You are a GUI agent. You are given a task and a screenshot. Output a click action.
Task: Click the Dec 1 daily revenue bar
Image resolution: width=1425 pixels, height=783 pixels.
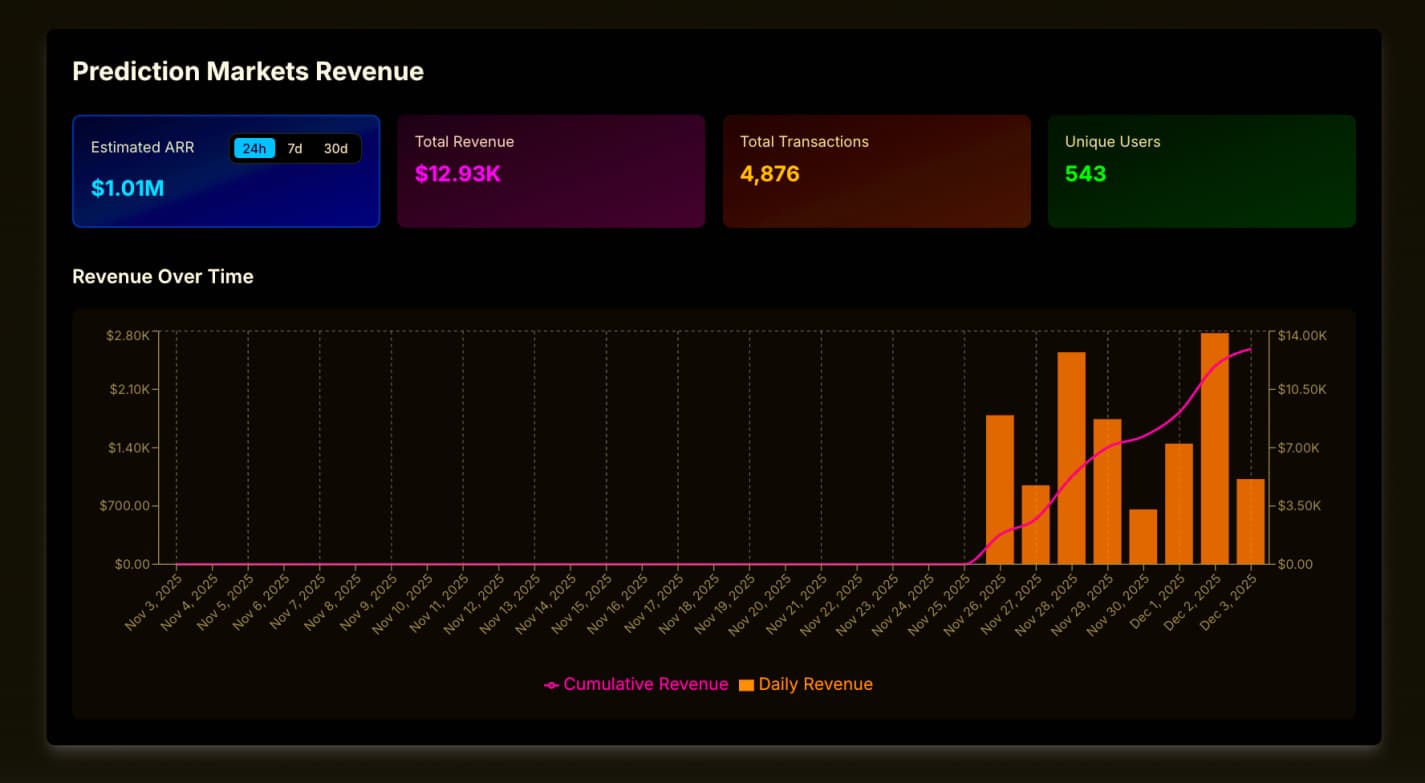click(x=1179, y=504)
